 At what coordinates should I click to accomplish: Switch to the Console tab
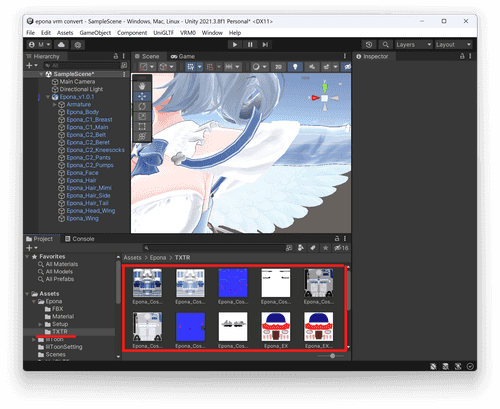[79, 239]
